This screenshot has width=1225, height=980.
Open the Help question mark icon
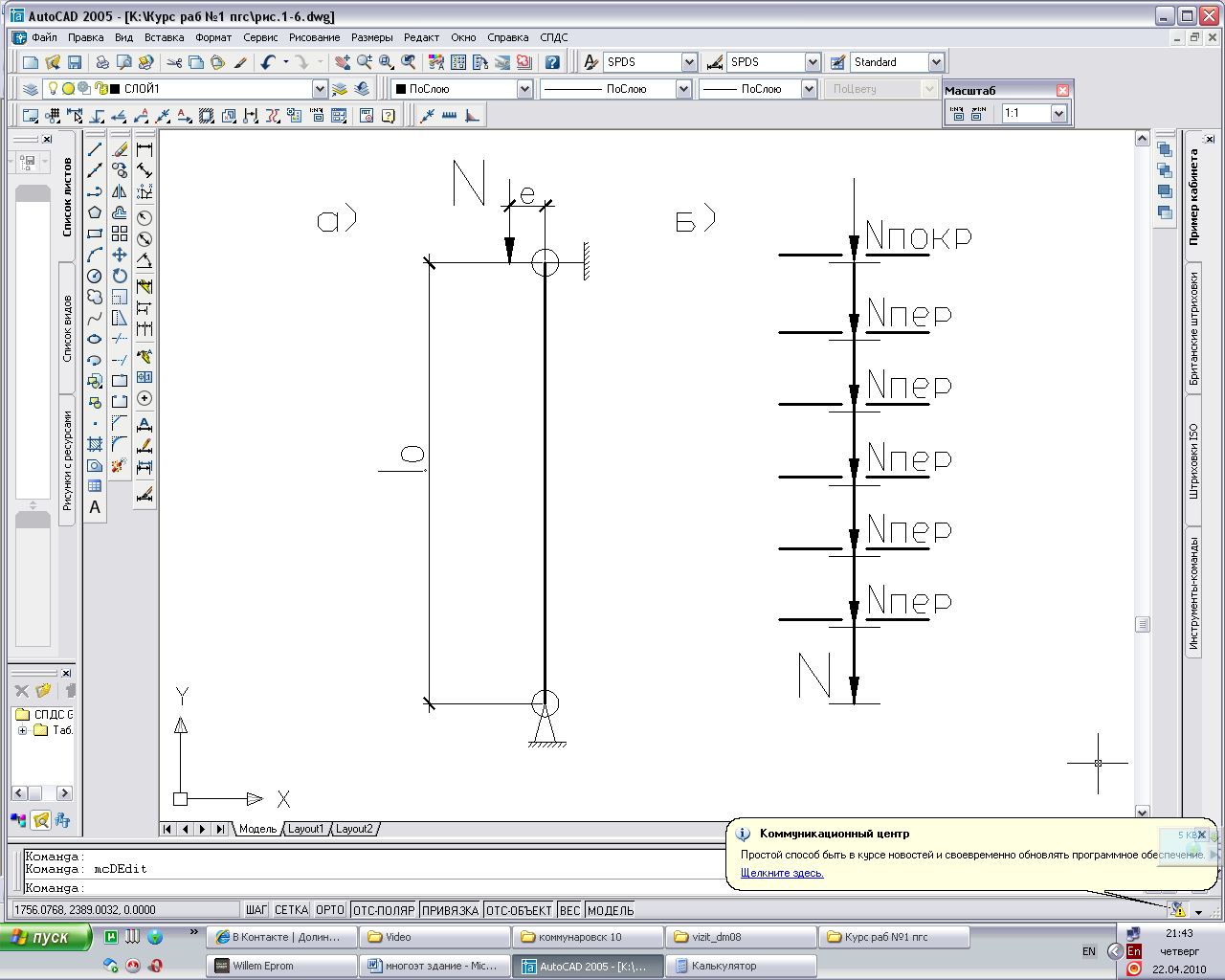pos(552,62)
